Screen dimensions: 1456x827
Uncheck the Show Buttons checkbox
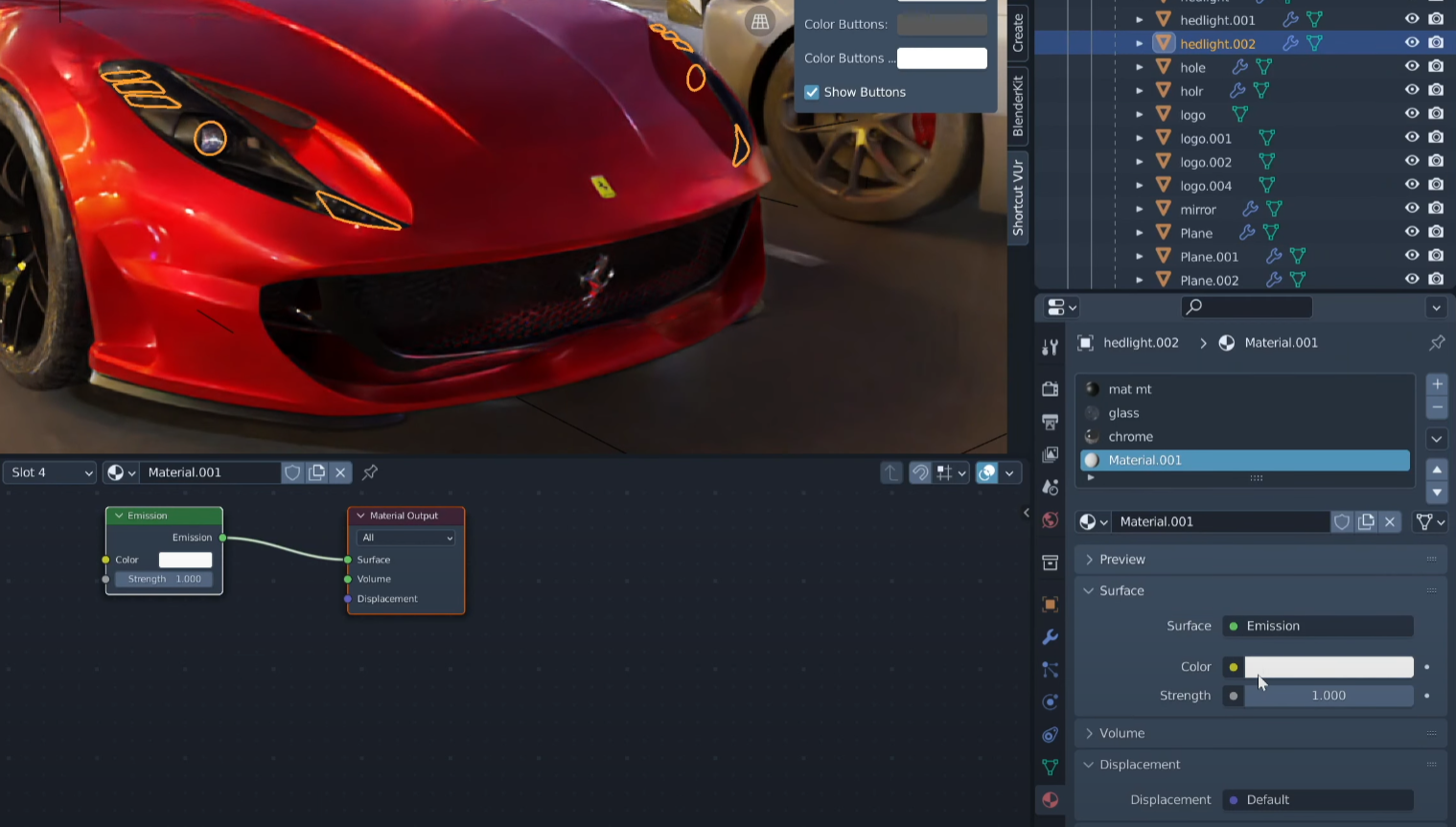(812, 92)
